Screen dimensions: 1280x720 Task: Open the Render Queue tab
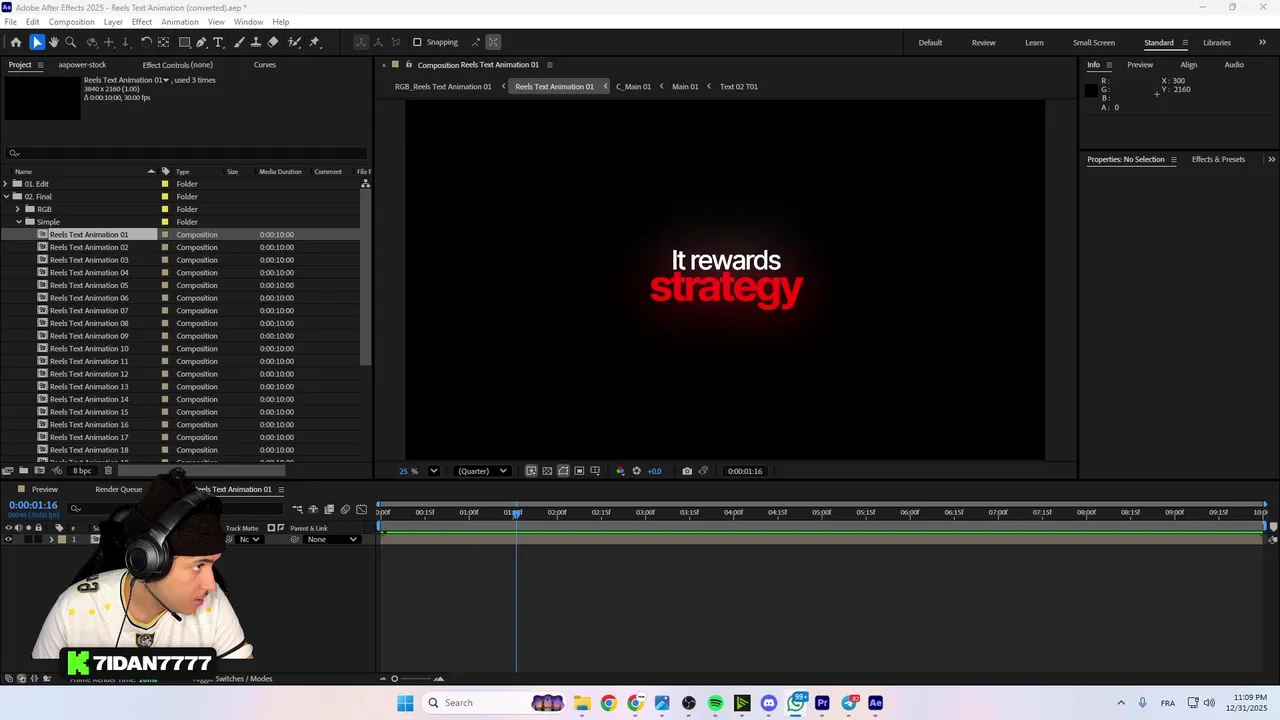coord(119,490)
